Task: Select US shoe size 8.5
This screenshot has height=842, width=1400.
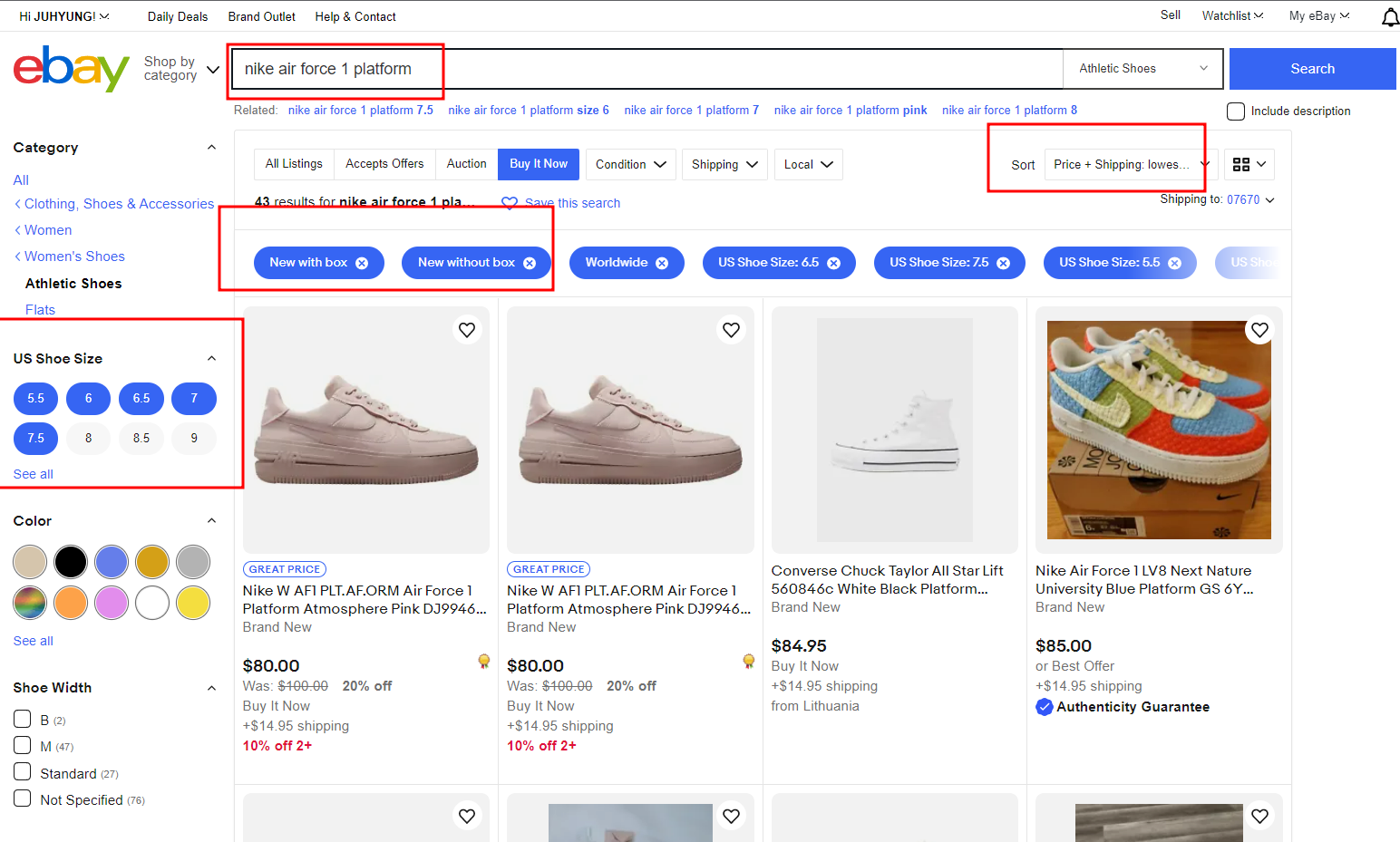Action: (x=141, y=439)
